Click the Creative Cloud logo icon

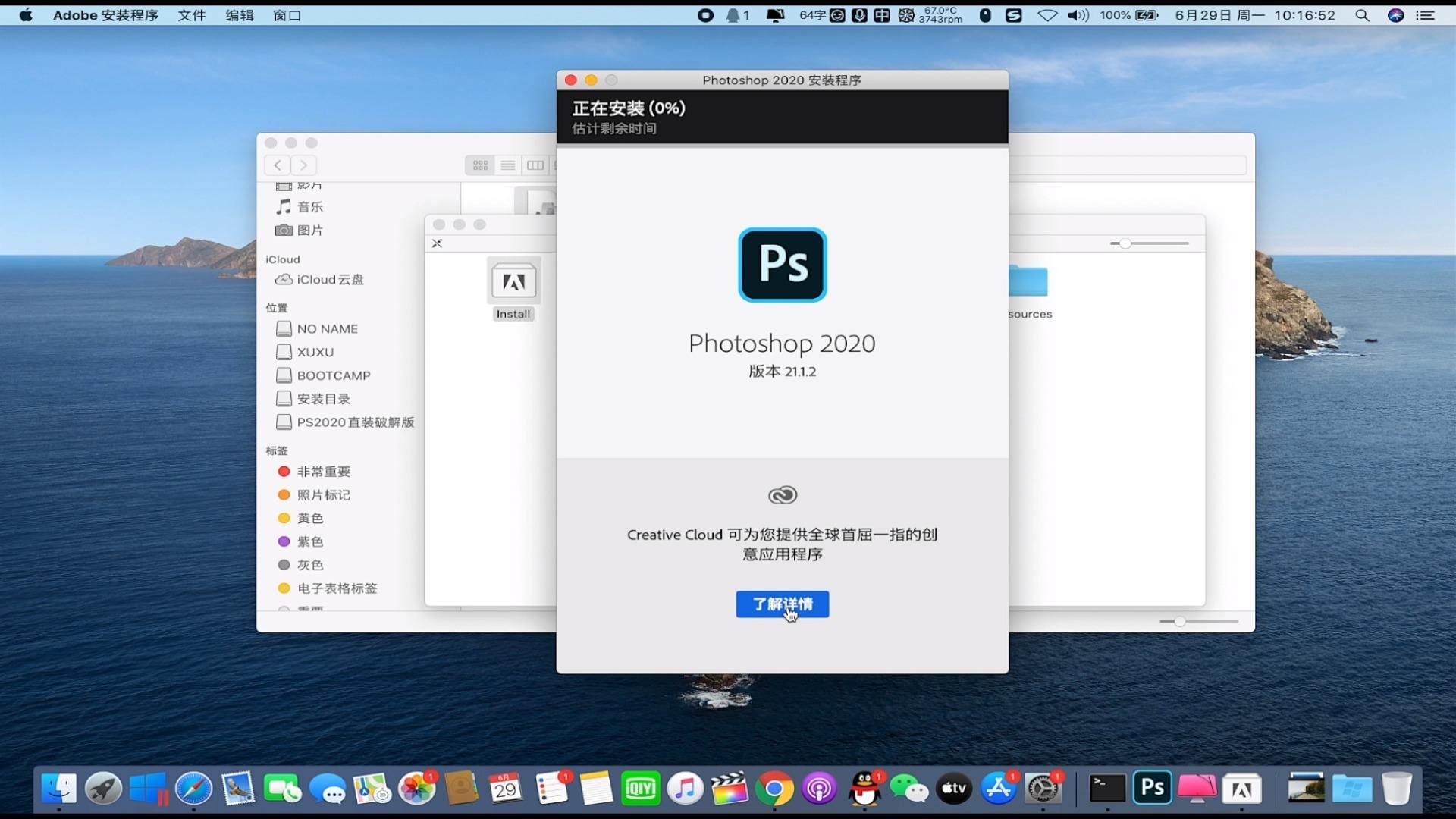coord(782,495)
